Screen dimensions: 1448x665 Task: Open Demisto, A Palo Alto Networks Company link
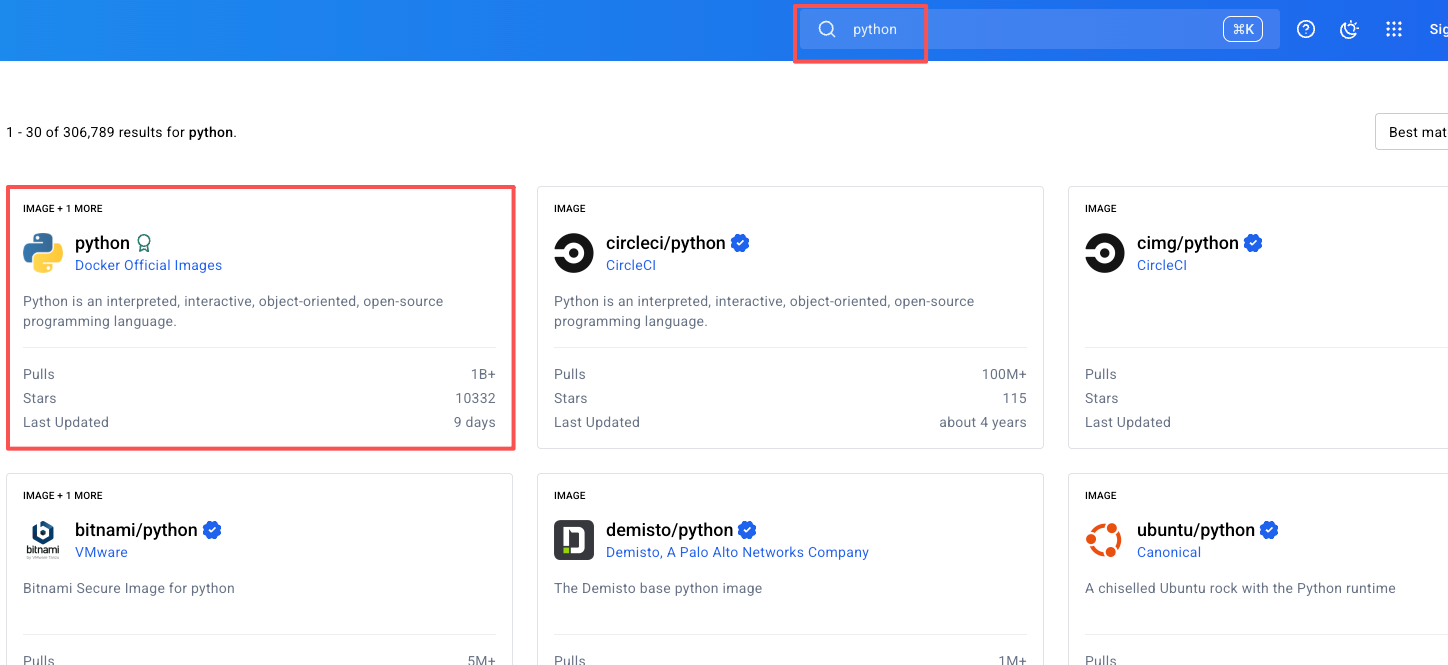point(737,552)
